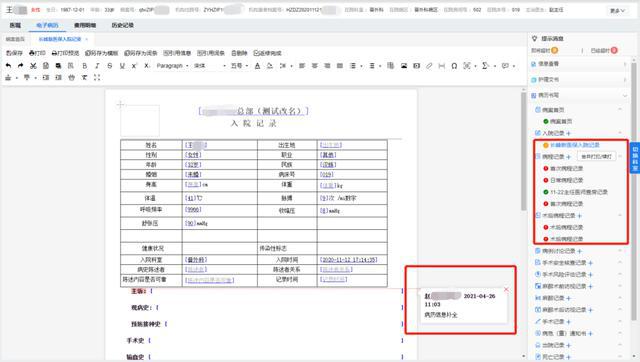Switch to the 历史记录 tab
The image size is (640, 362).
coord(122,25)
